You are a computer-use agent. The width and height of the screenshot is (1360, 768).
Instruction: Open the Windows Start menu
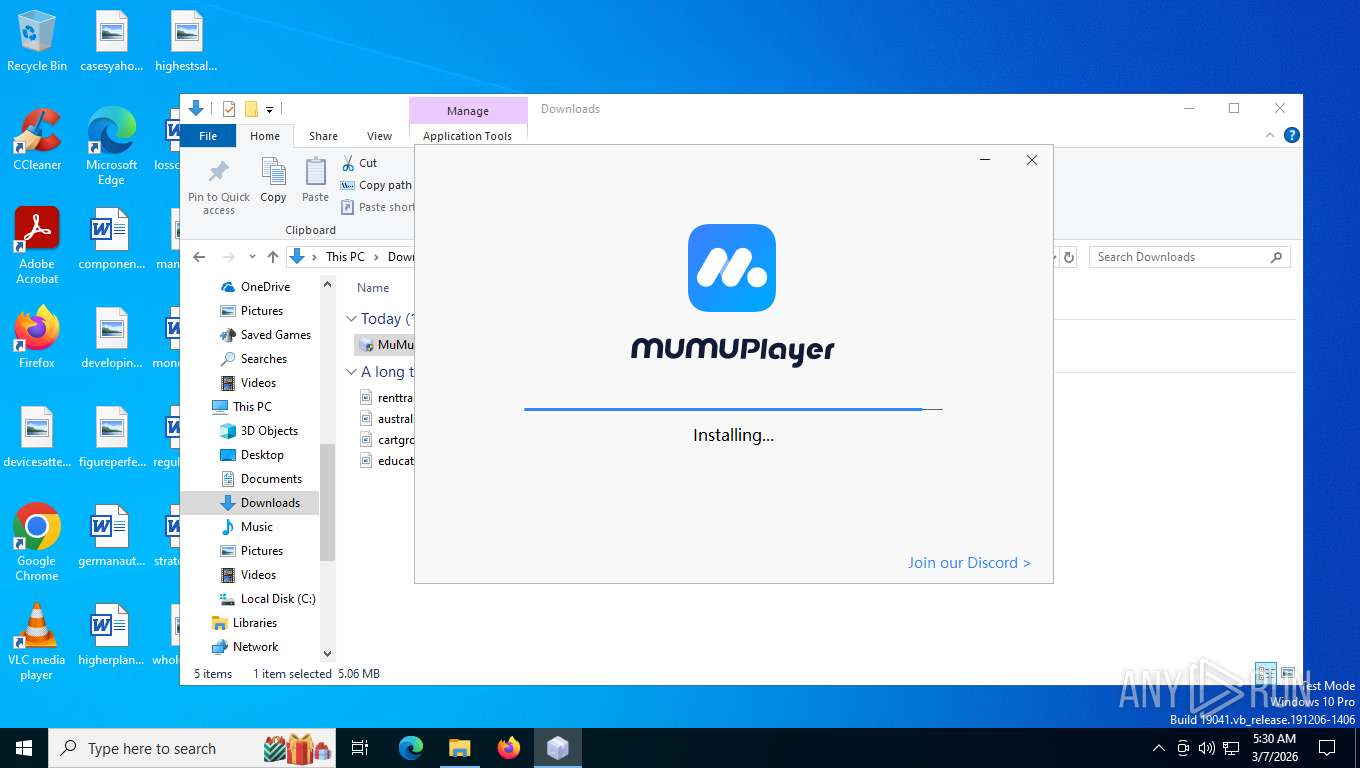[24, 748]
